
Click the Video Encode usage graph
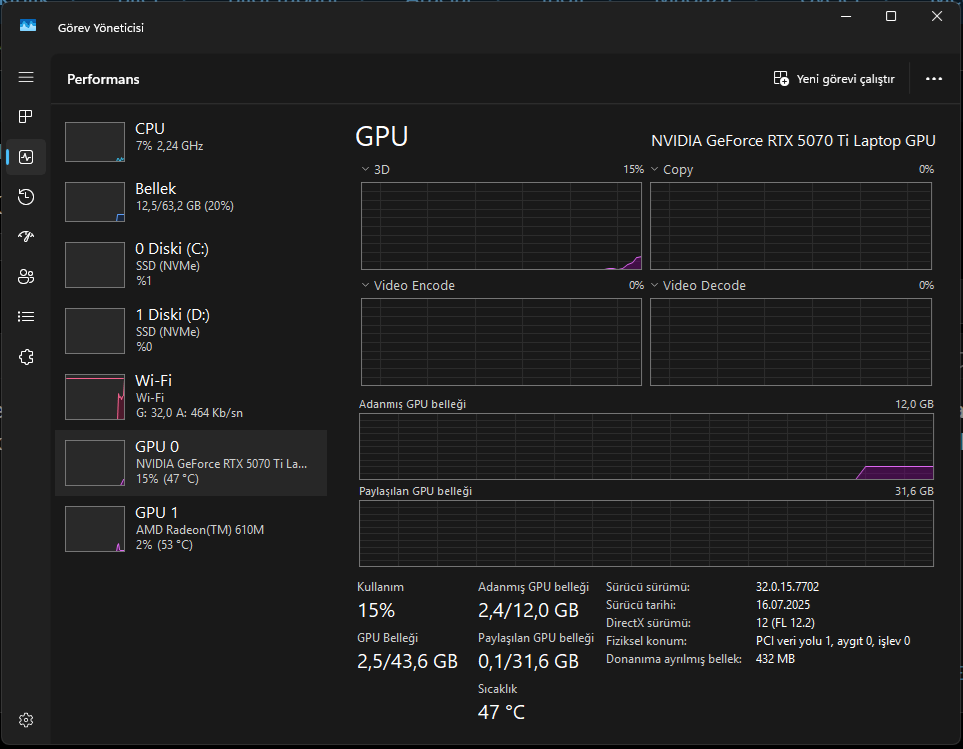[x=501, y=342]
